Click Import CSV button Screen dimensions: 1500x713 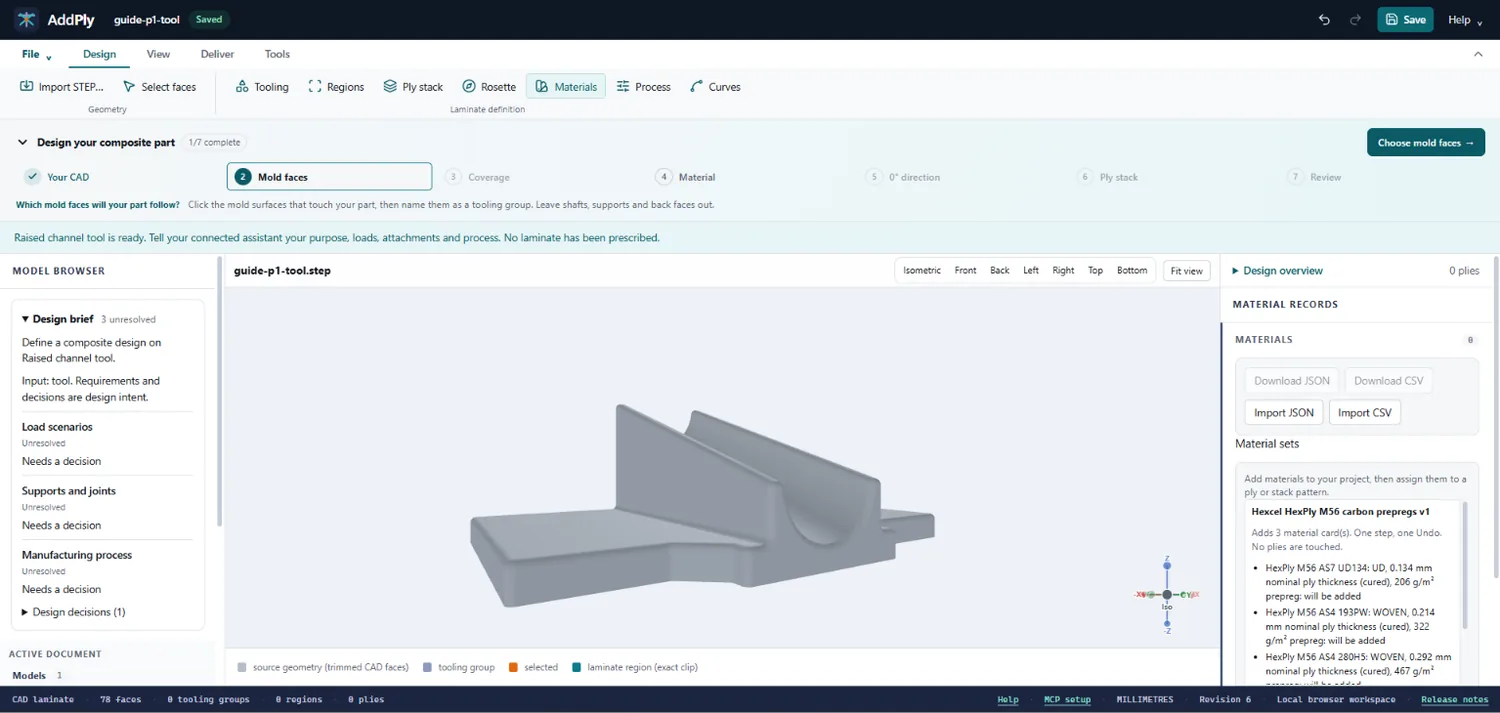[1365, 413]
